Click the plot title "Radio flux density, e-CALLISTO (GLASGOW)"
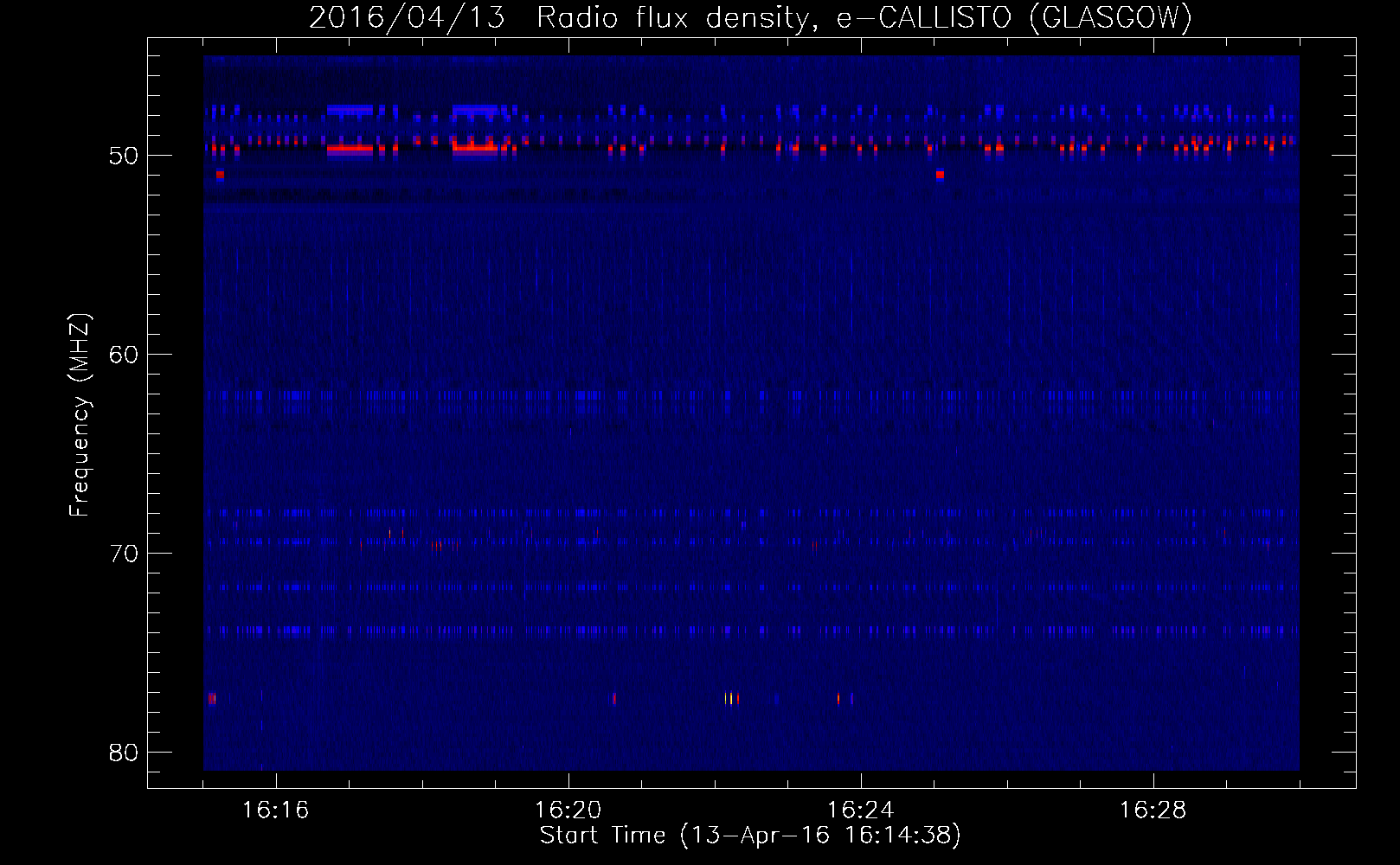The image size is (1400, 865). click(864, 17)
